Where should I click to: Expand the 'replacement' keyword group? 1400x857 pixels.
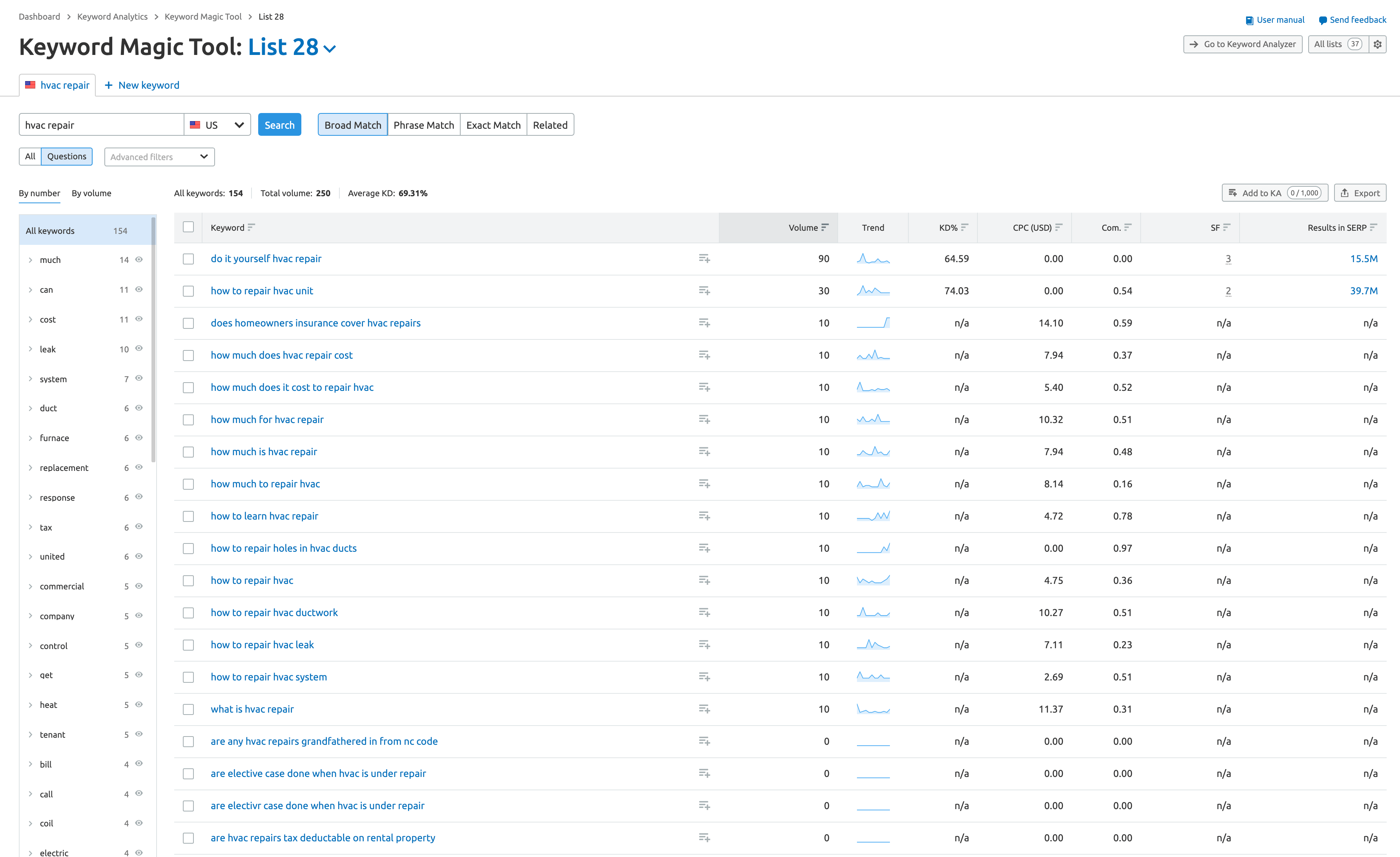coord(30,468)
